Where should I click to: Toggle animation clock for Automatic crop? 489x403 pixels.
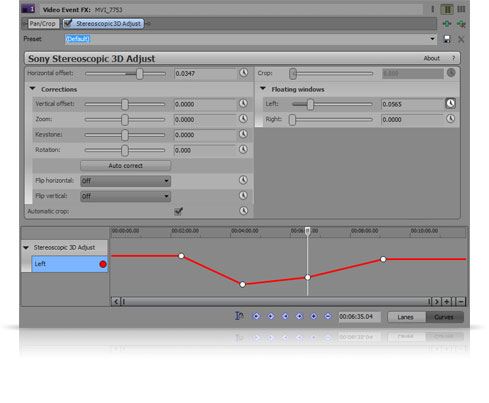(x=244, y=211)
